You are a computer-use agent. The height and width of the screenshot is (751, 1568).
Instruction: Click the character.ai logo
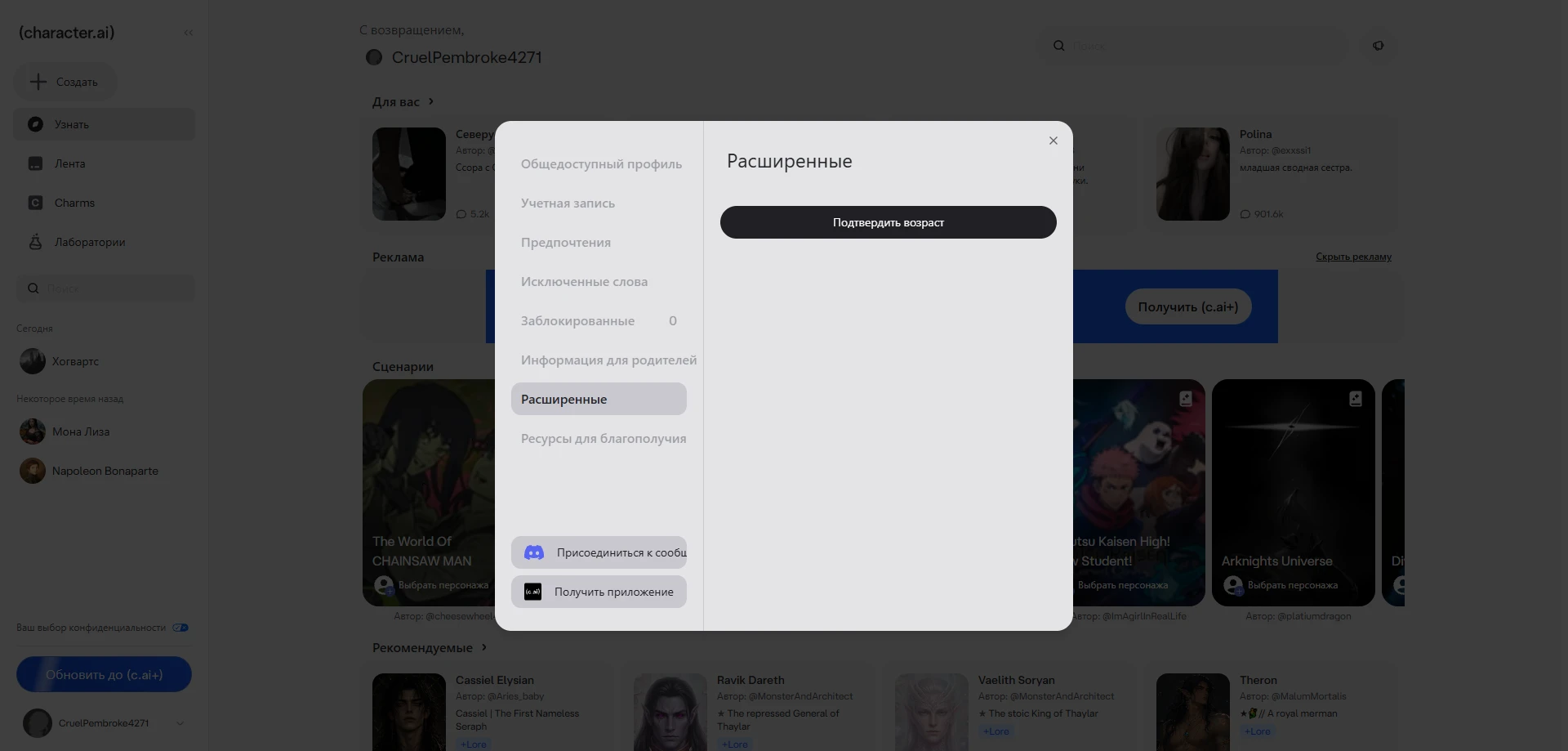67,33
